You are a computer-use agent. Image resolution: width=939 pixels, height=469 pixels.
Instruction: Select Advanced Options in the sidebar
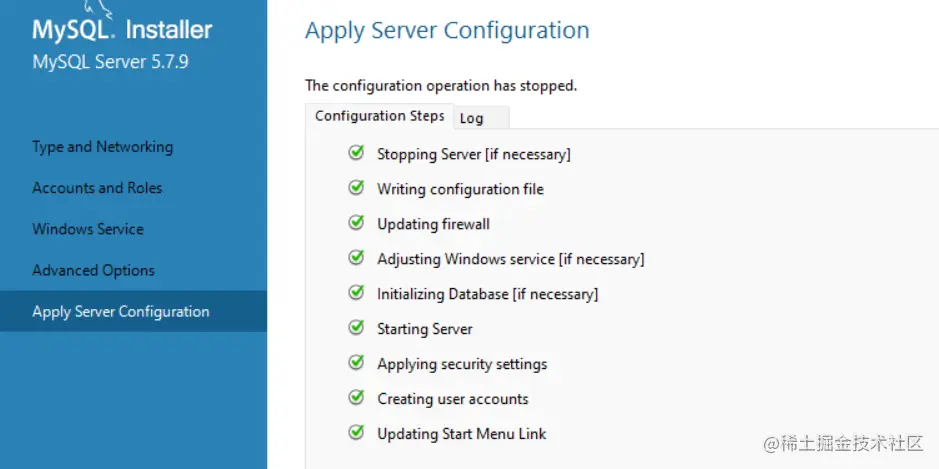[x=93, y=271]
